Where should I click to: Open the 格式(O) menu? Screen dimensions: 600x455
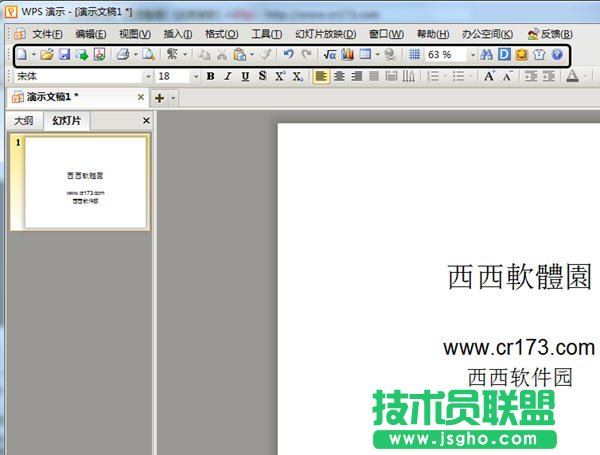coord(222,34)
